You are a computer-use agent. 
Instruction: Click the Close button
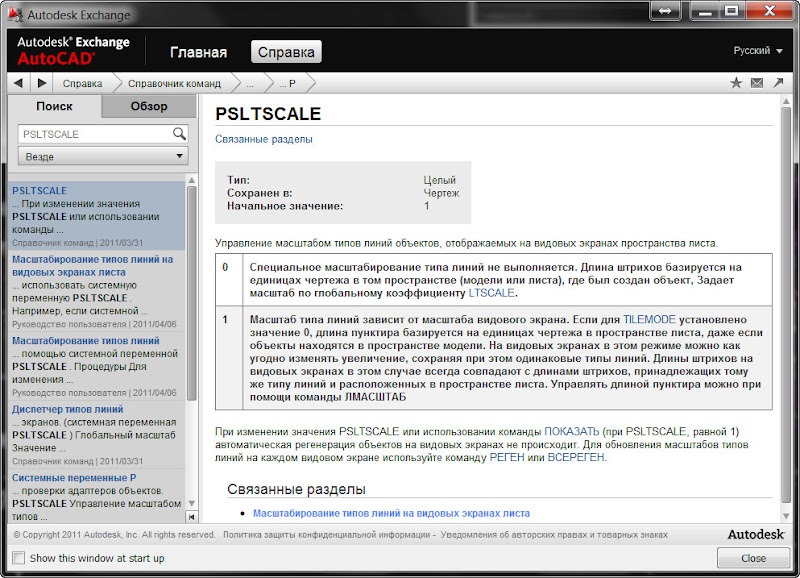point(753,558)
